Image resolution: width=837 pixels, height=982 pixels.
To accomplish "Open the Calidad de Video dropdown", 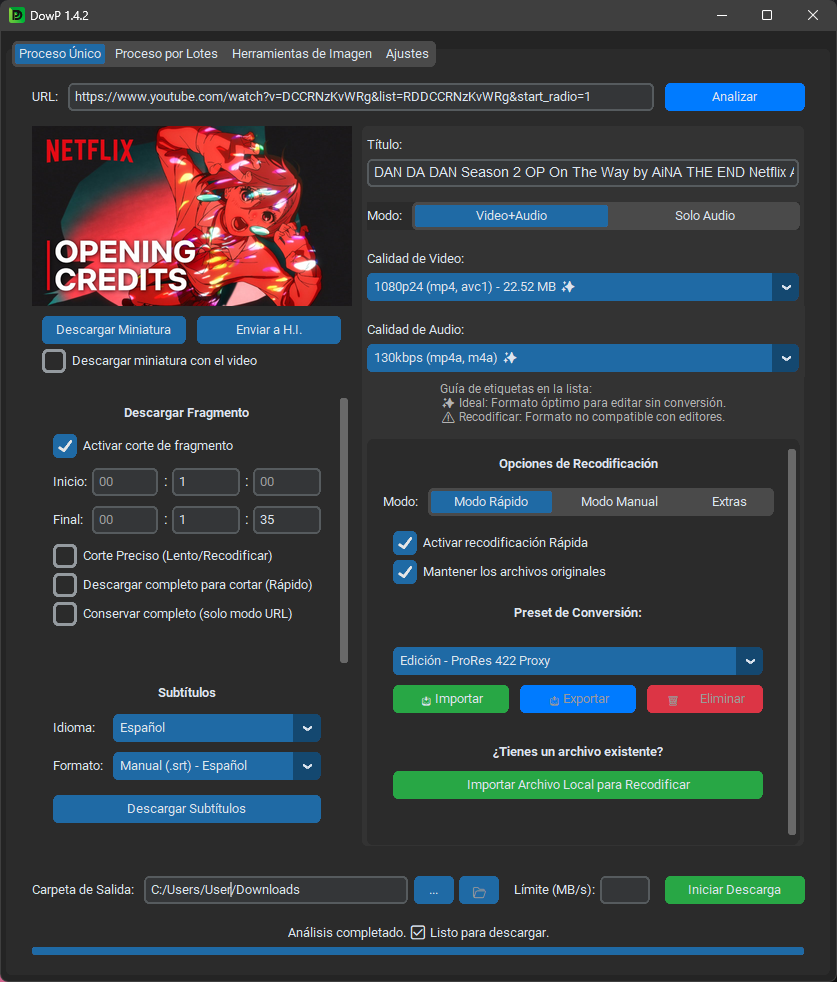I will point(583,287).
